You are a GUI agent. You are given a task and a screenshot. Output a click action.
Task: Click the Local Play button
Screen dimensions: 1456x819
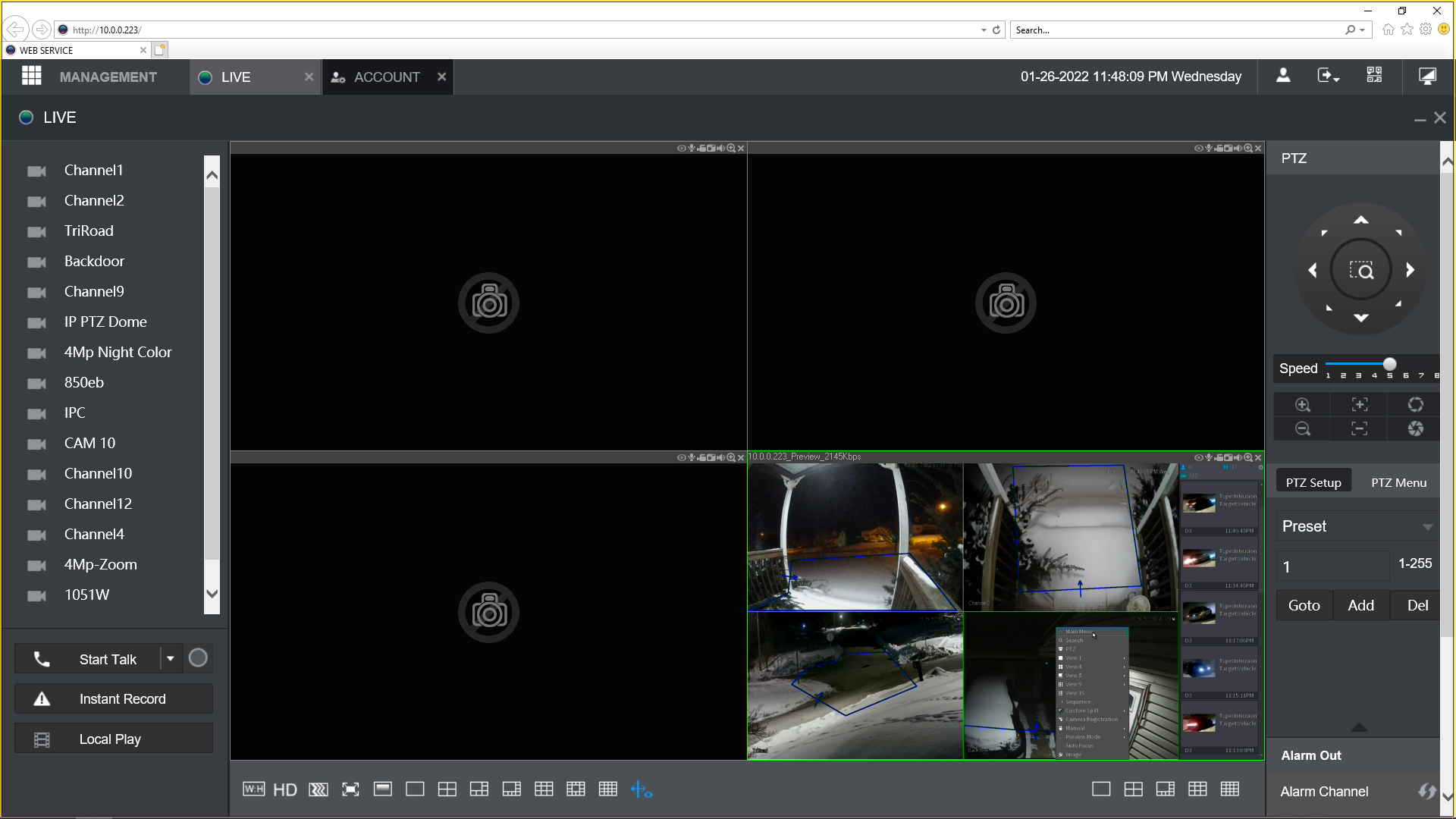[114, 739]
